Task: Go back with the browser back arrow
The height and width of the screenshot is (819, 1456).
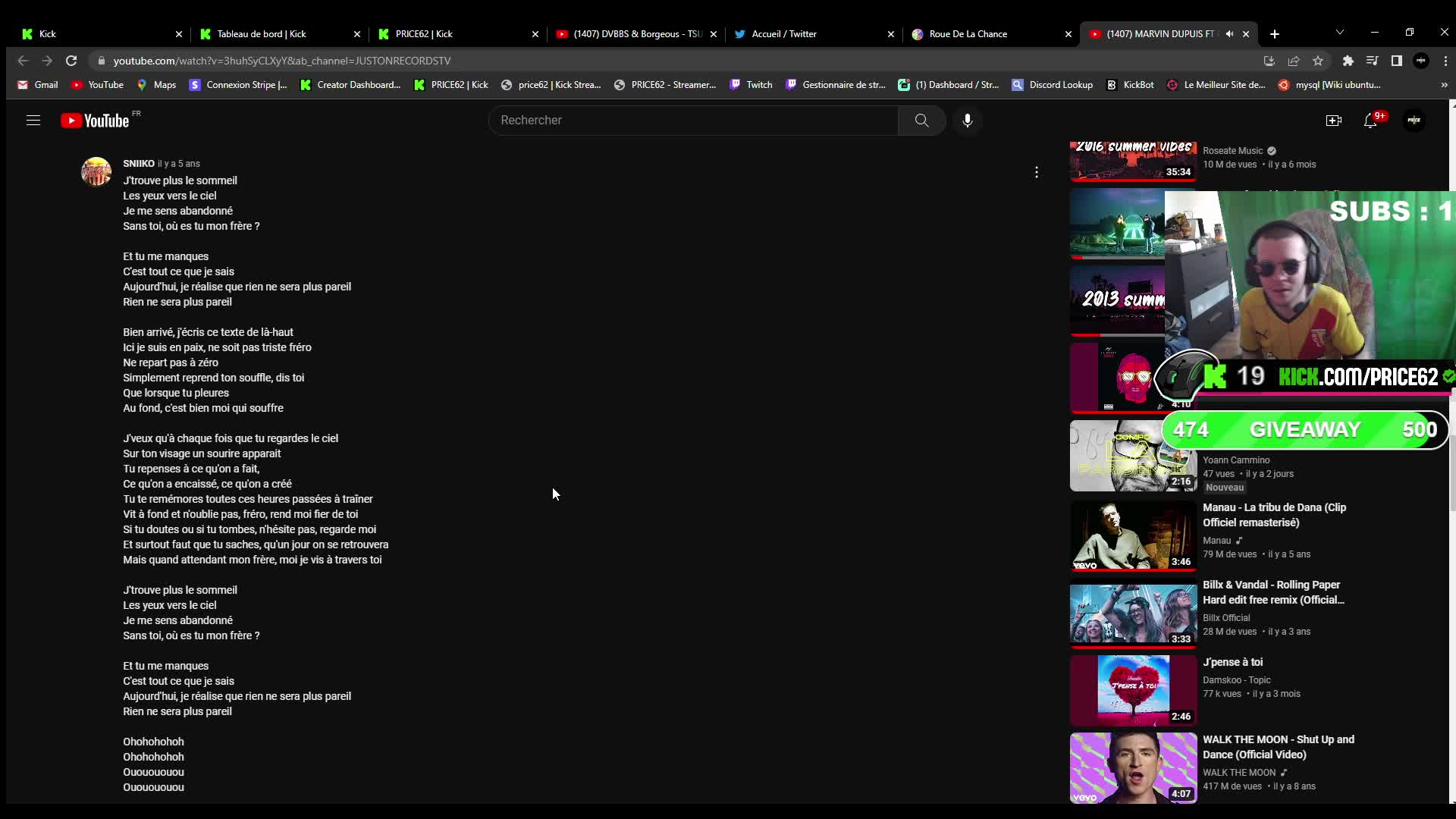Action: [x=23, y=61]
